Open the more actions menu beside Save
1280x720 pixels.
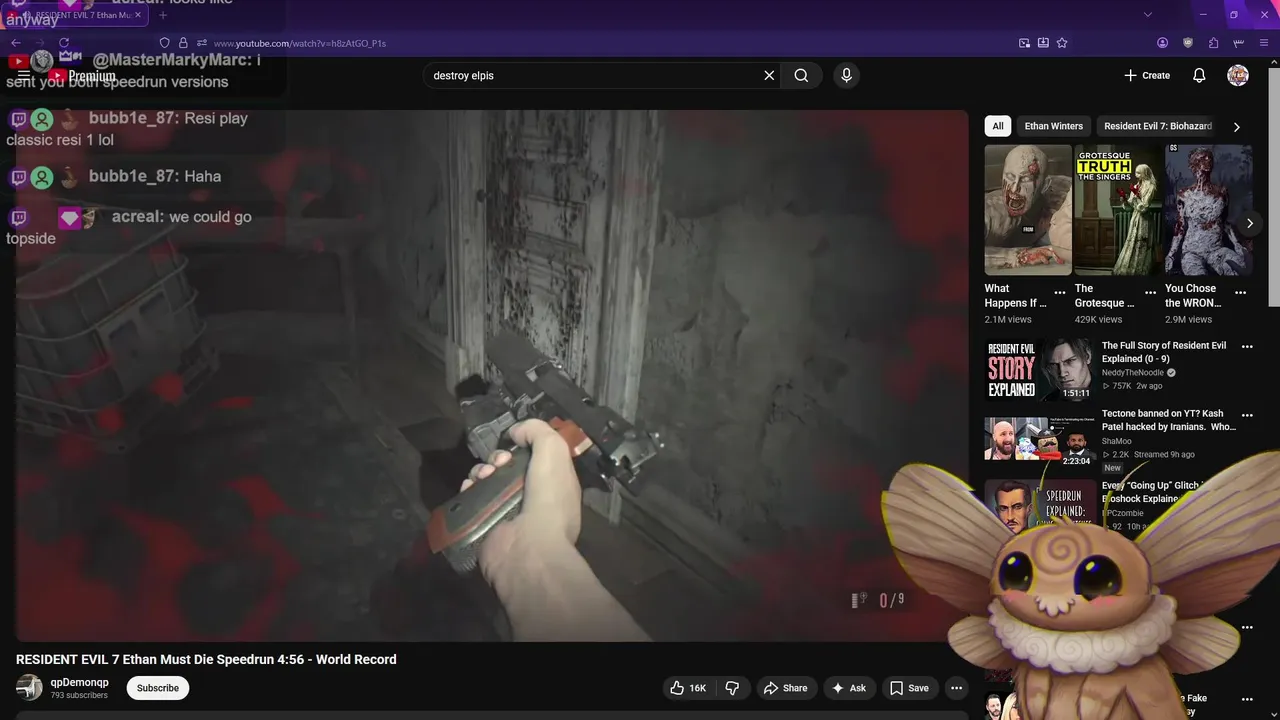pos(956,688)
